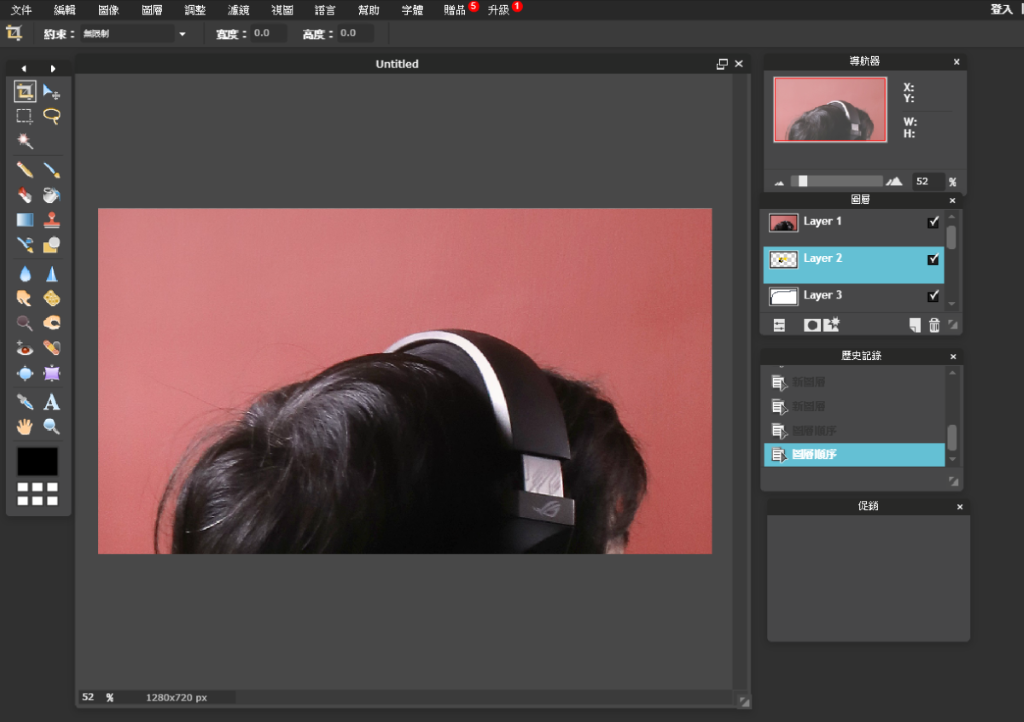Select the Pencil tool
This screenshot has width=1024, height=722.
click(x=25, y=170)
